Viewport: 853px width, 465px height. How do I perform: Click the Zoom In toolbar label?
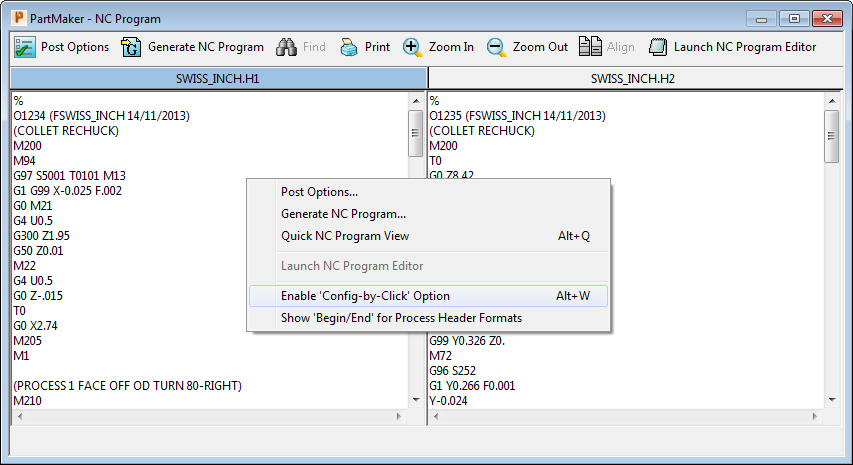(451, 47)
